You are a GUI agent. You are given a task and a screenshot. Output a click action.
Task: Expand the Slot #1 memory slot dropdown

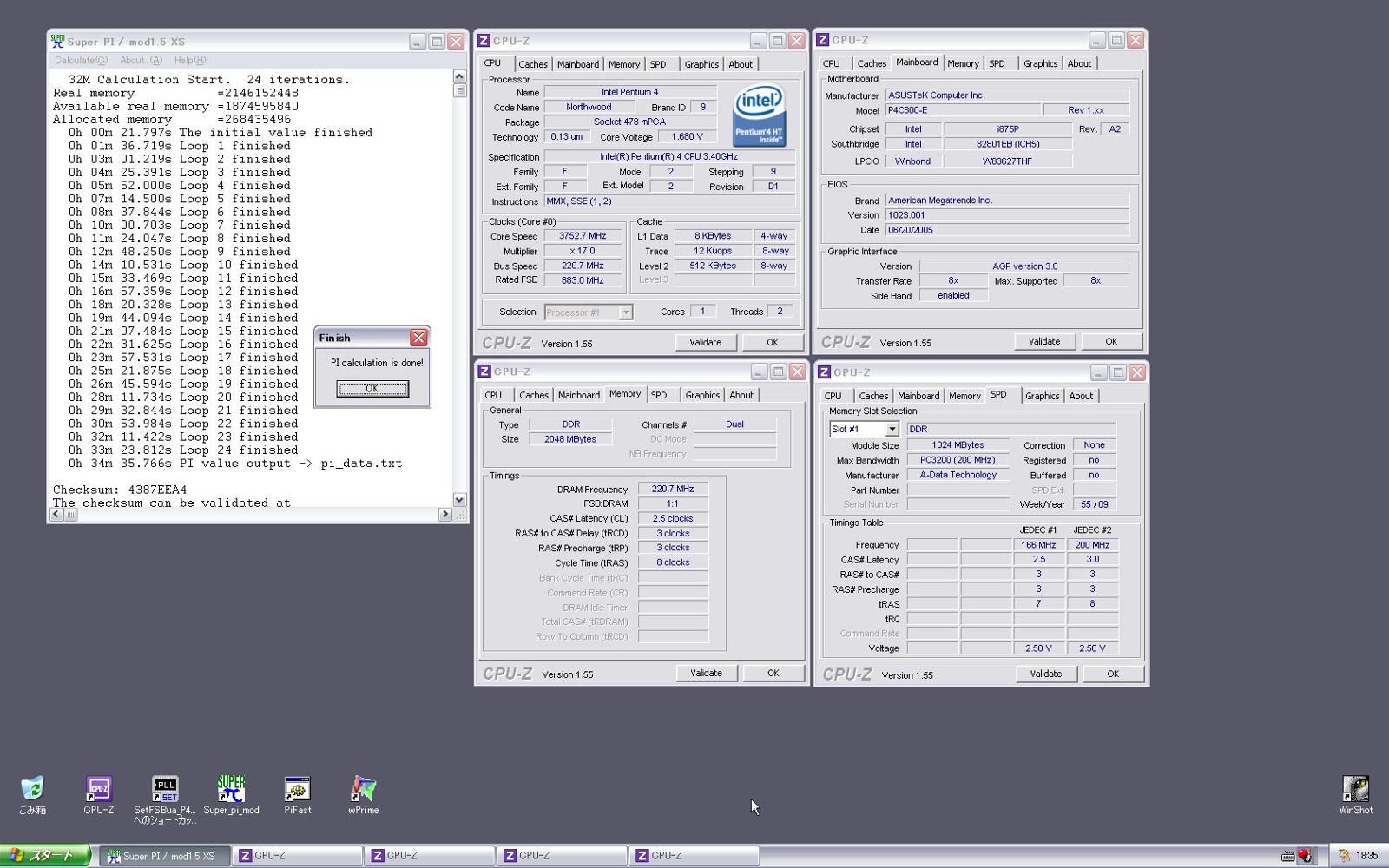(x=892, y=429)
